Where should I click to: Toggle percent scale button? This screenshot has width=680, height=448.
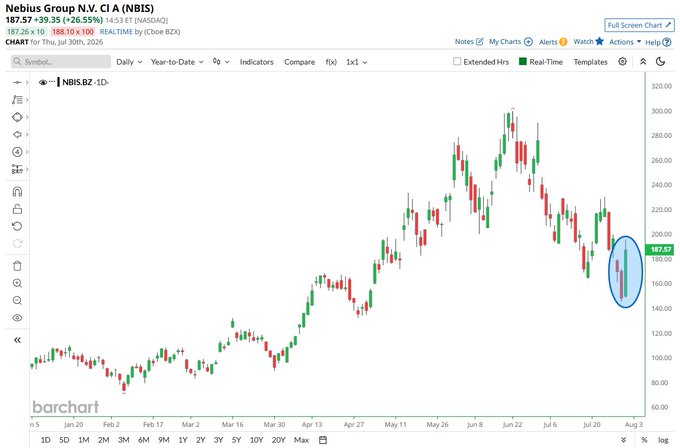tap(644, 440)
